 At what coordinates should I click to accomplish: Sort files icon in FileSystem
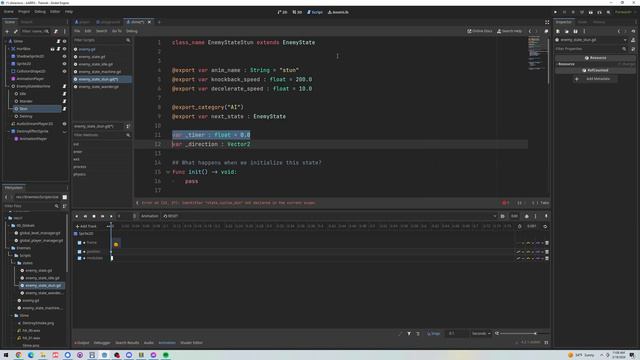point(64,206)
